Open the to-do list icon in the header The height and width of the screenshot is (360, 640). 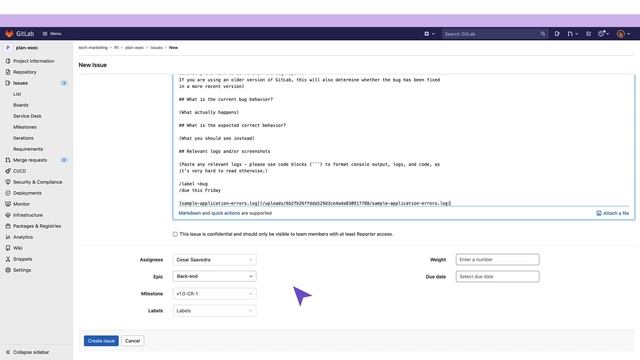[589, 34]
